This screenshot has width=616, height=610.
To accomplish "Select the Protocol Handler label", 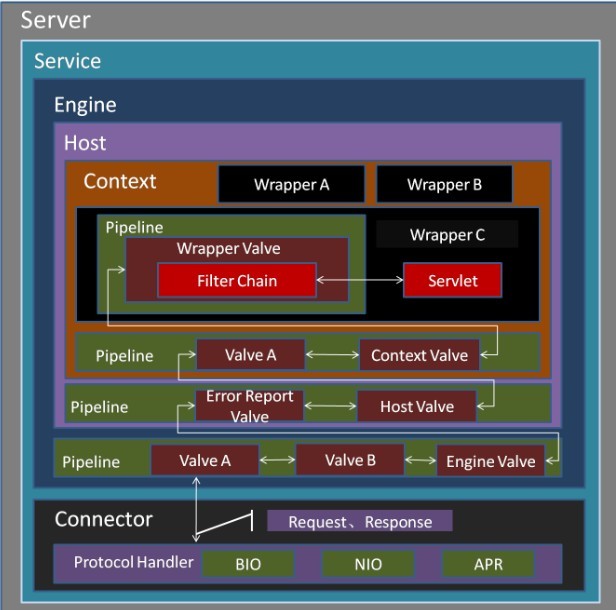I will [x=133, y=562].
